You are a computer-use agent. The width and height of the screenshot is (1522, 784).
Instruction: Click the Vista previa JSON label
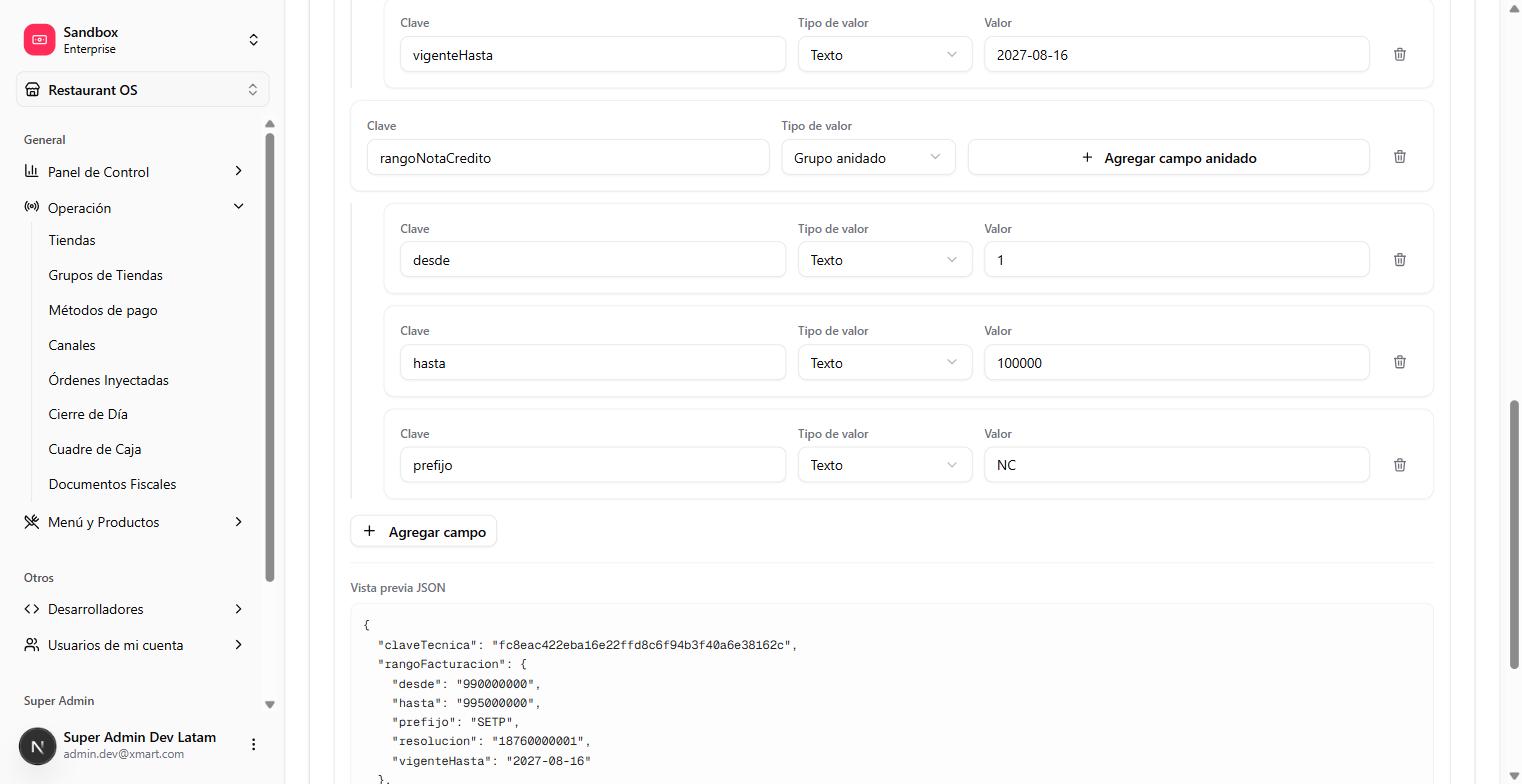398,588
